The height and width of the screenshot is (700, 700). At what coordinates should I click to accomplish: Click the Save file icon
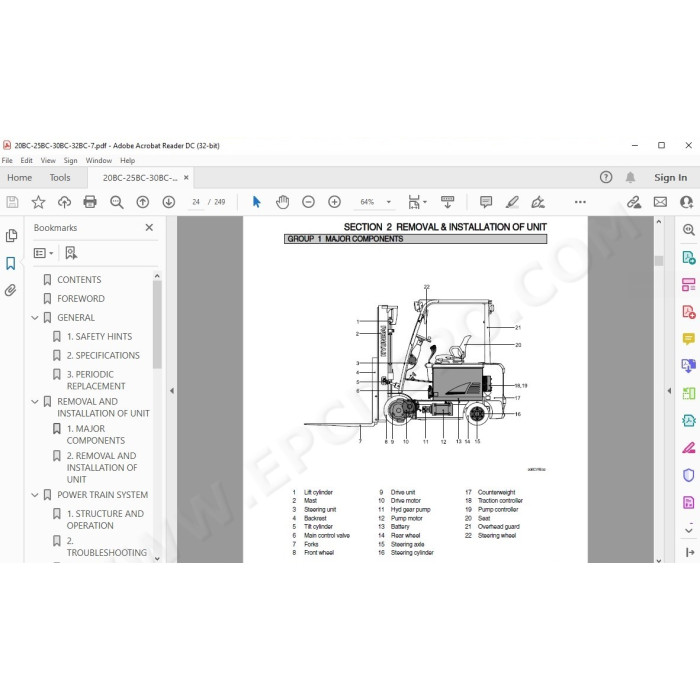click(x=12, y=202)
